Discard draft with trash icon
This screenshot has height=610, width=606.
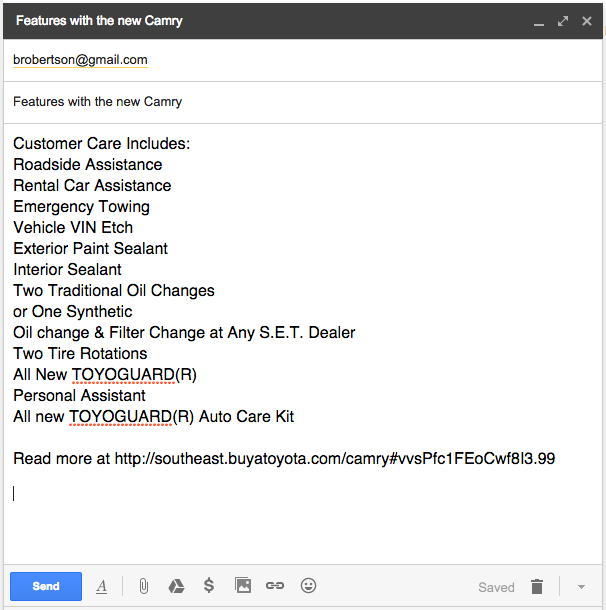click(x=537, y=586)
